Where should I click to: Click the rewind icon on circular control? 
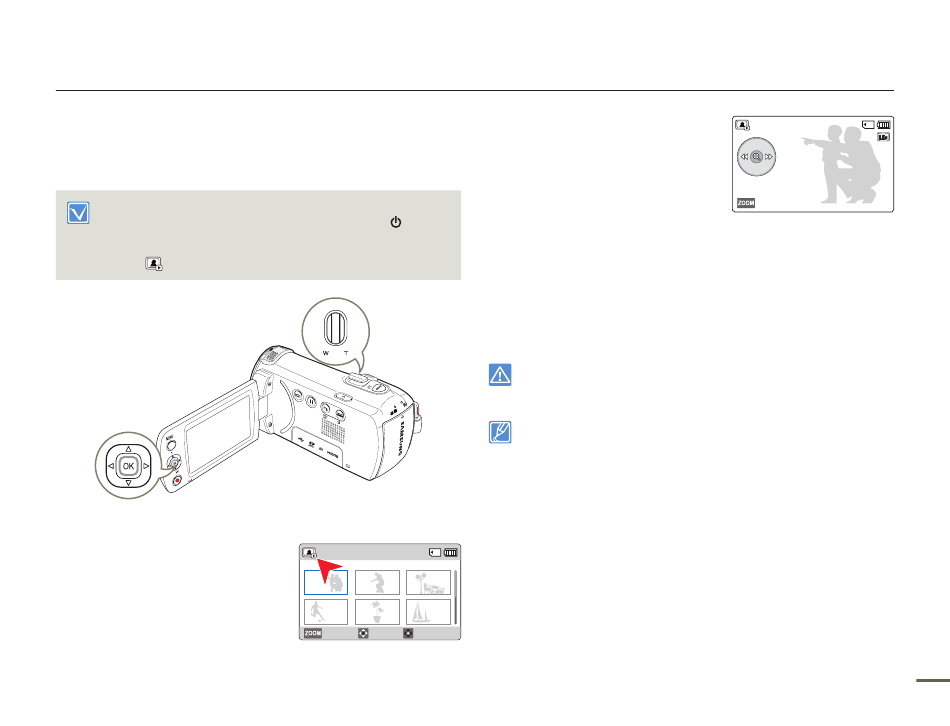[744, 157]
